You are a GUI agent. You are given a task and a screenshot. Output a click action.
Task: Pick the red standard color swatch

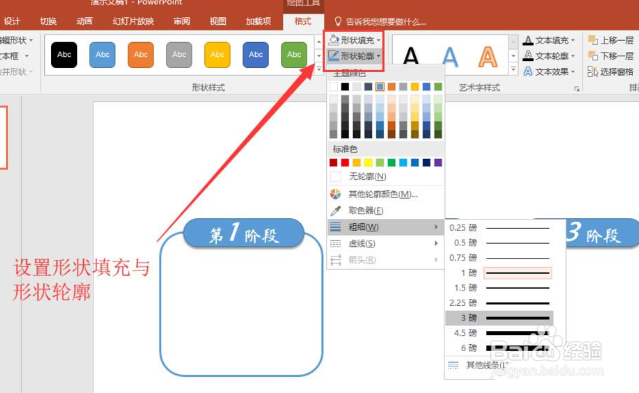pyautogui.click(x=345, y=163)
